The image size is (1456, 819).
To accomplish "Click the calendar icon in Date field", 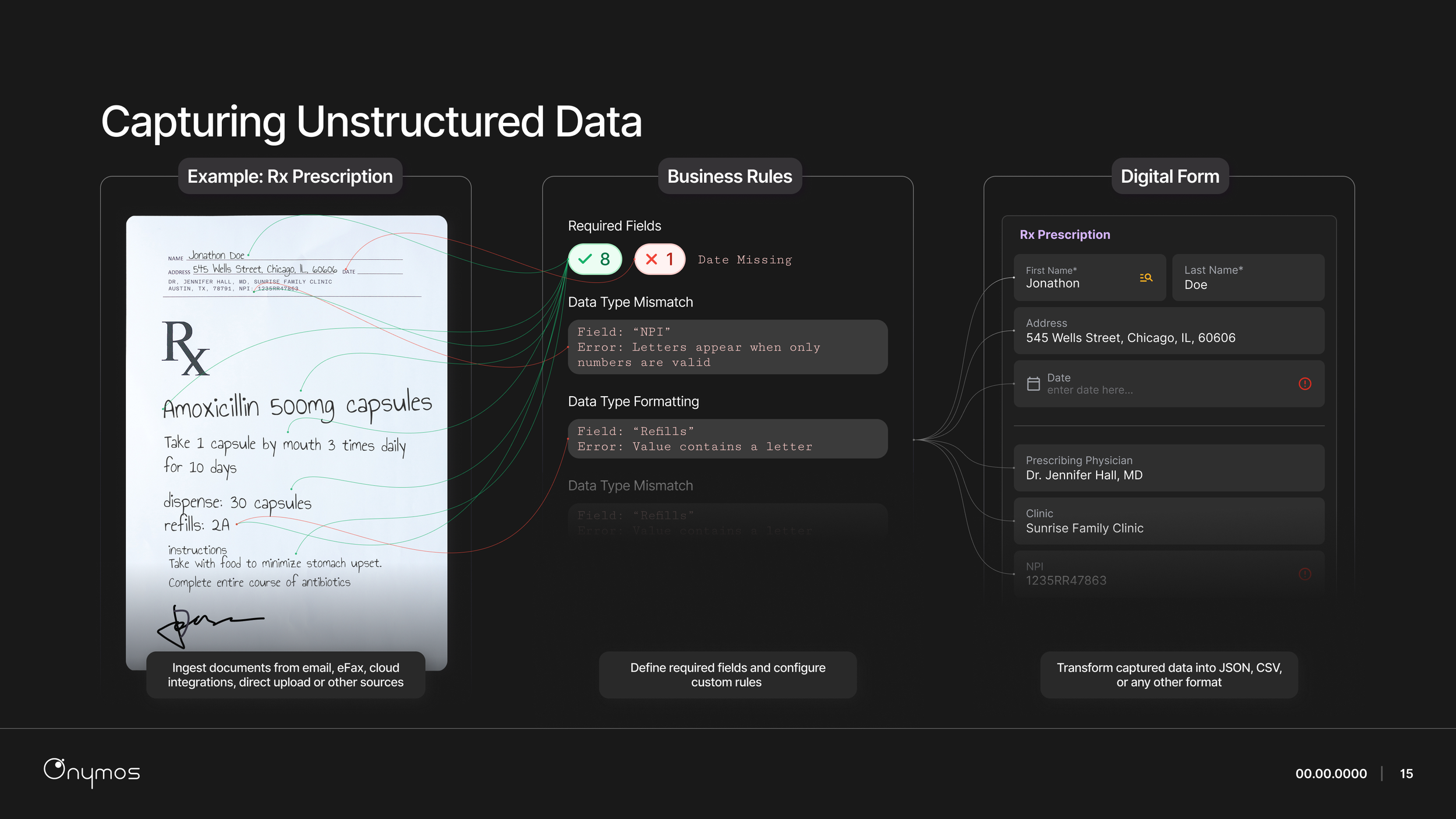I will click(x=1033, y=384).
